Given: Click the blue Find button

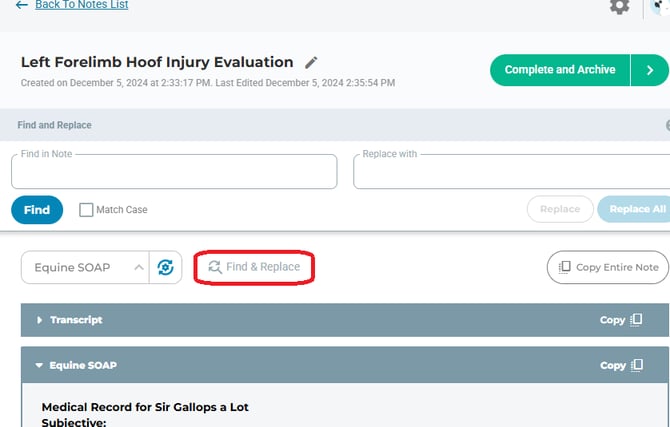Looking at the screenshot, I should [x=37, y=210].
